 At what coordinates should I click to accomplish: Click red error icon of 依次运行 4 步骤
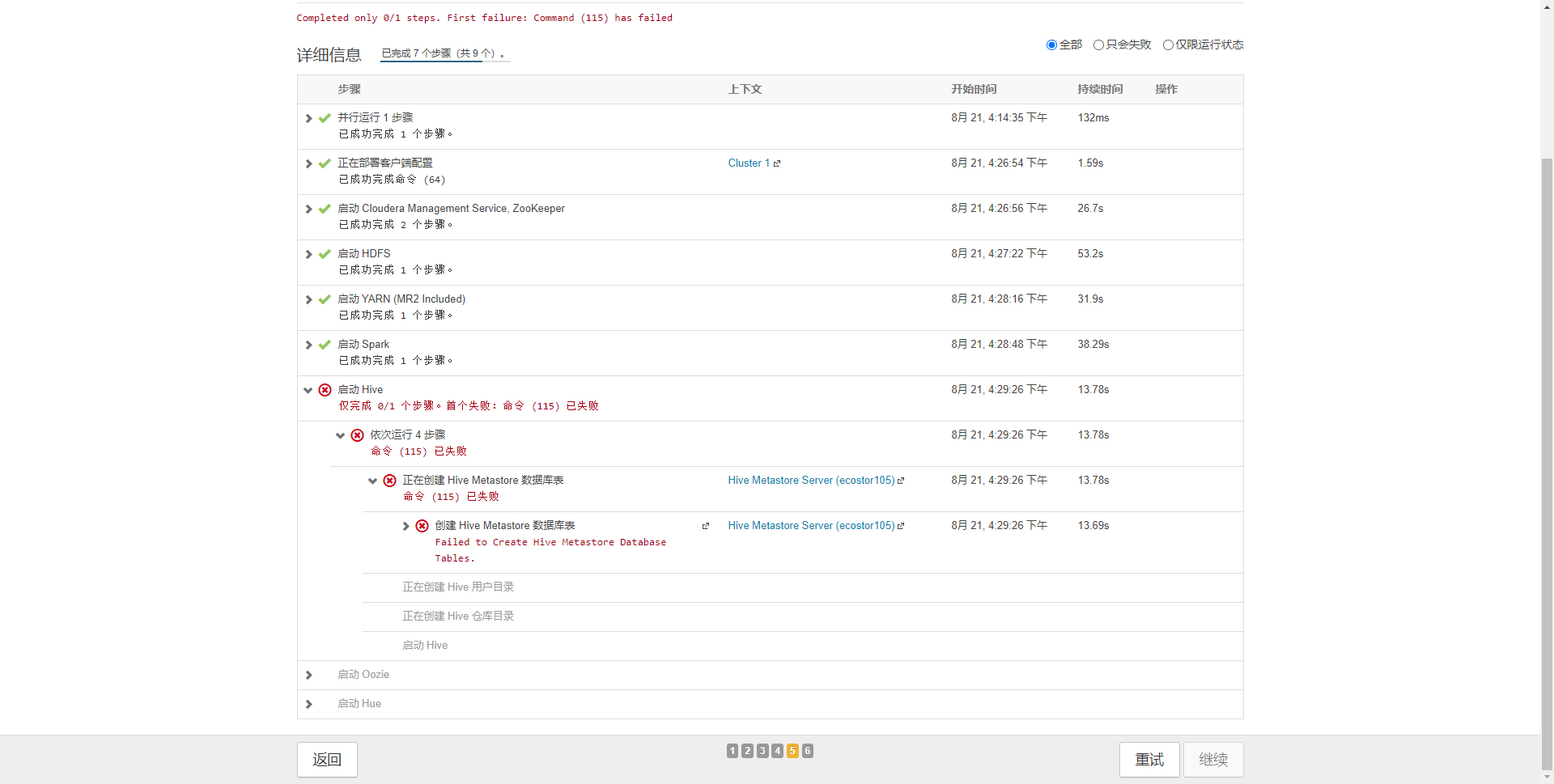[x=357, y=435]
